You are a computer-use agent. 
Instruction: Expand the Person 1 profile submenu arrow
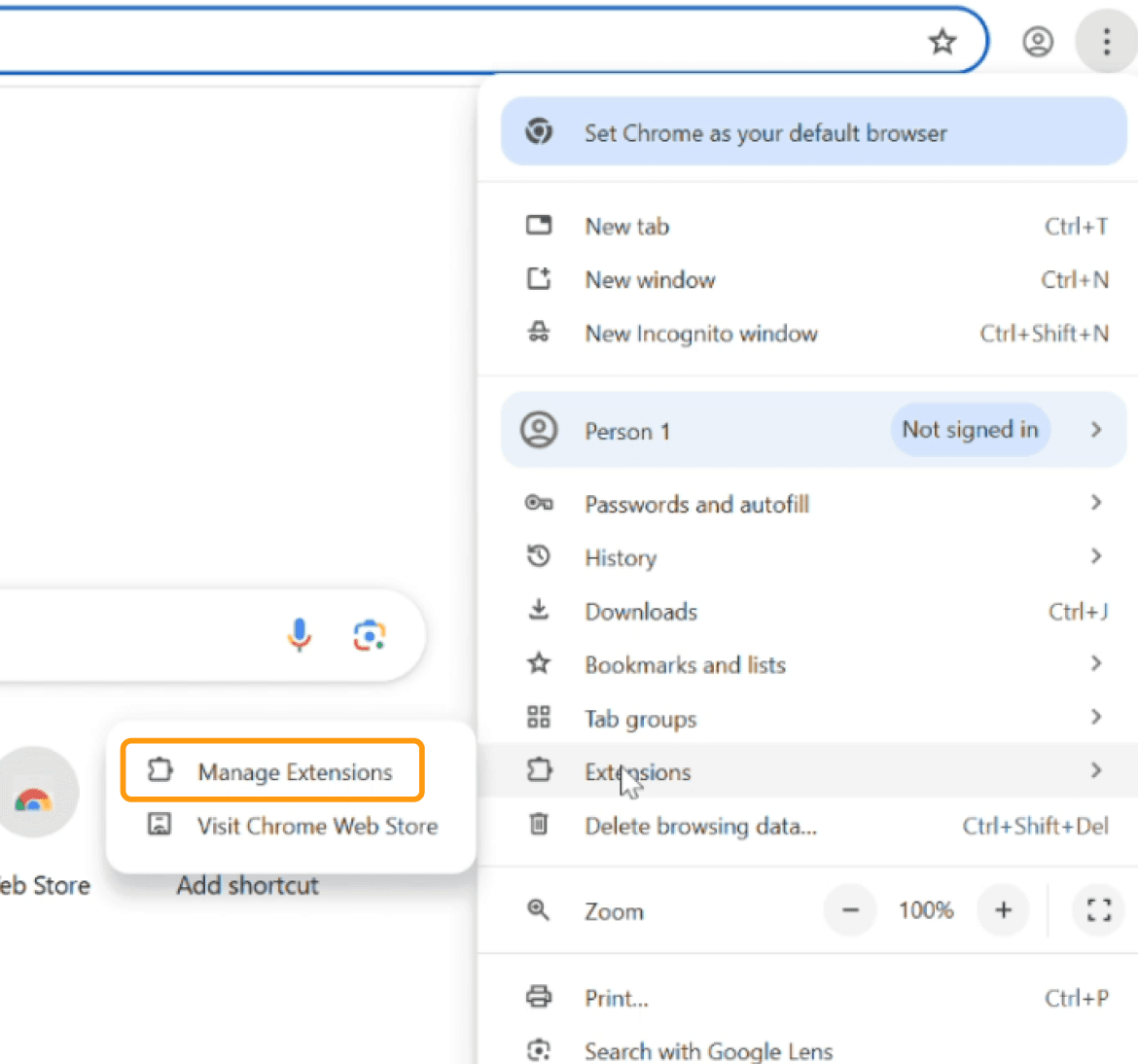pos(1096,430)
